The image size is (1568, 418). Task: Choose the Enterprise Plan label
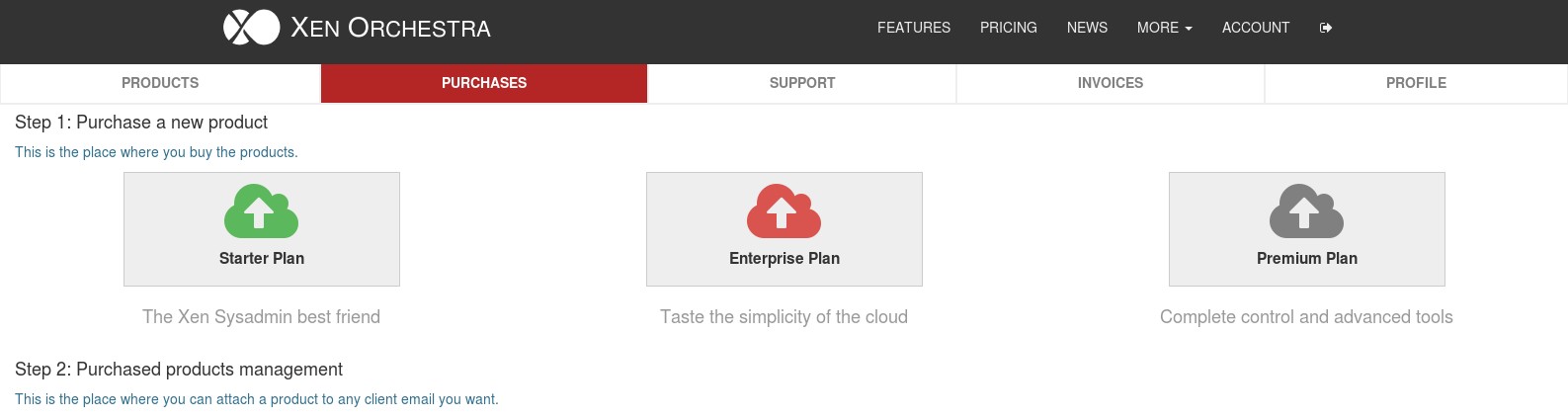click(x=784, y=258)
